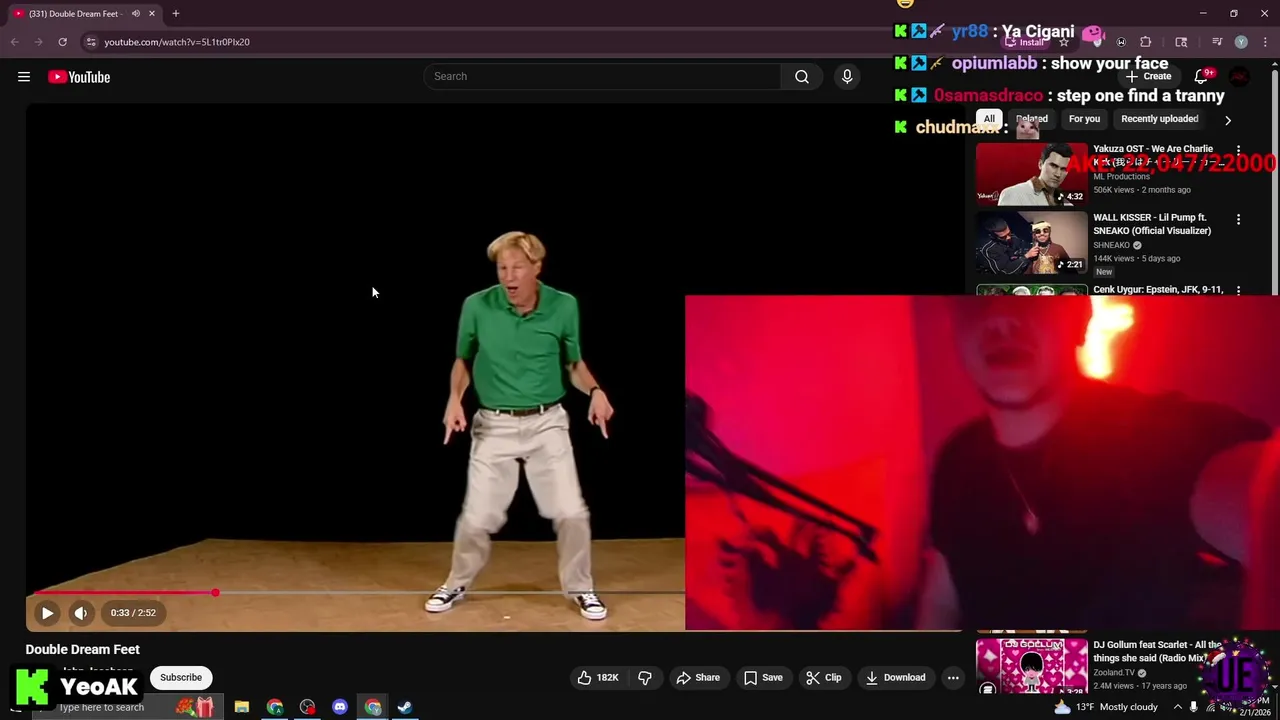This screenshot has height=720, width=1280.
Task: Bookmark this page with the star icon
Action: coord(1064,42)
